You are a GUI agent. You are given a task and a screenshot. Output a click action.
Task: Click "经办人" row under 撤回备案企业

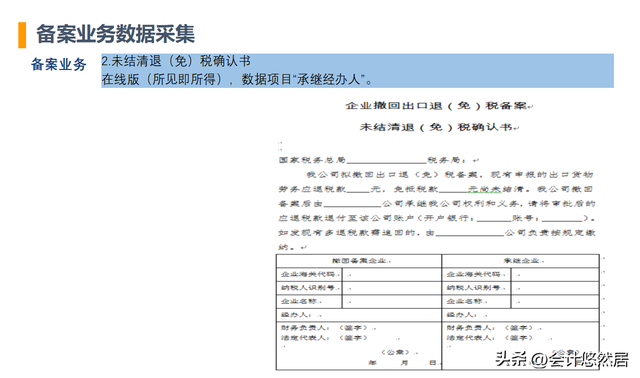click(x=359, y=315)
